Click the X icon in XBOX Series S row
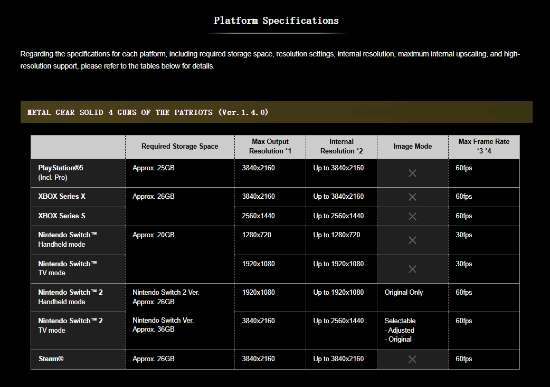The height and width of the screenshot is (387, 550). tap(412, 216)
